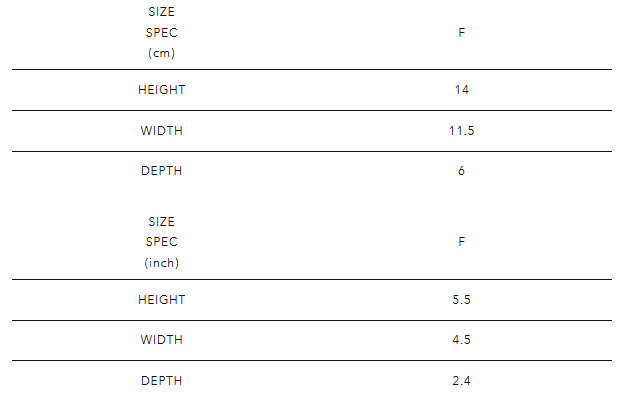630x402 pixels.
Task: Select the depth value 2.4
Action: point(462,381)
